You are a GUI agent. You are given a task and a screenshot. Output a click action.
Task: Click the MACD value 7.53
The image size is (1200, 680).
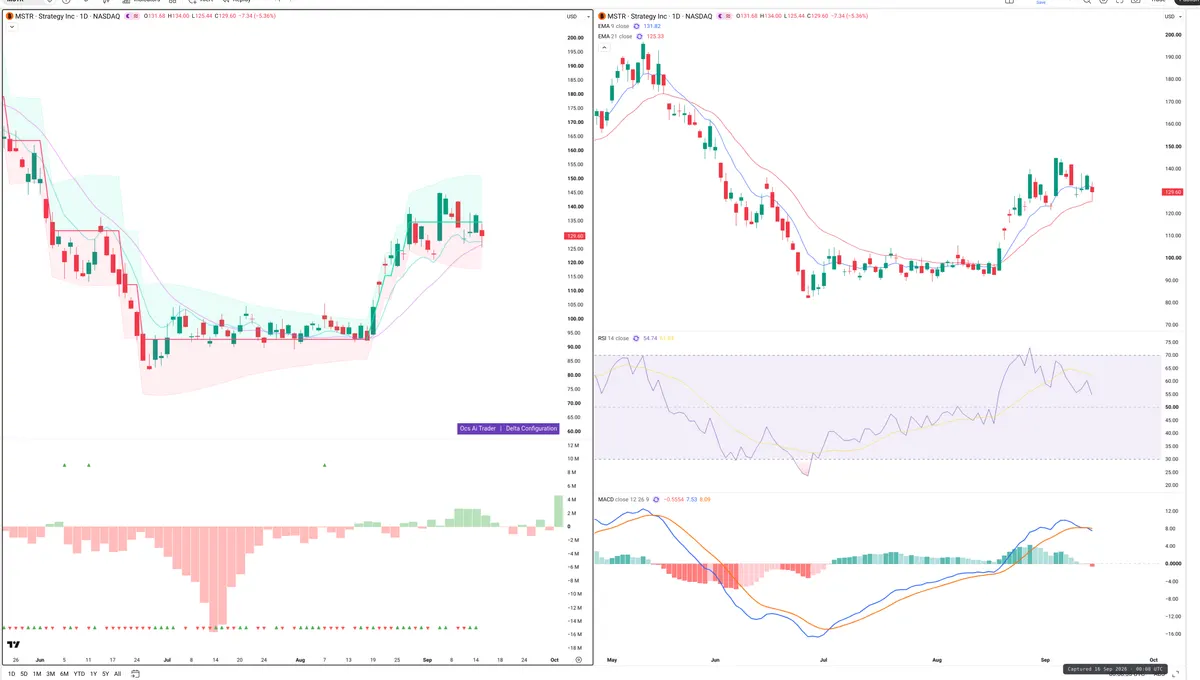coord(691,499)
